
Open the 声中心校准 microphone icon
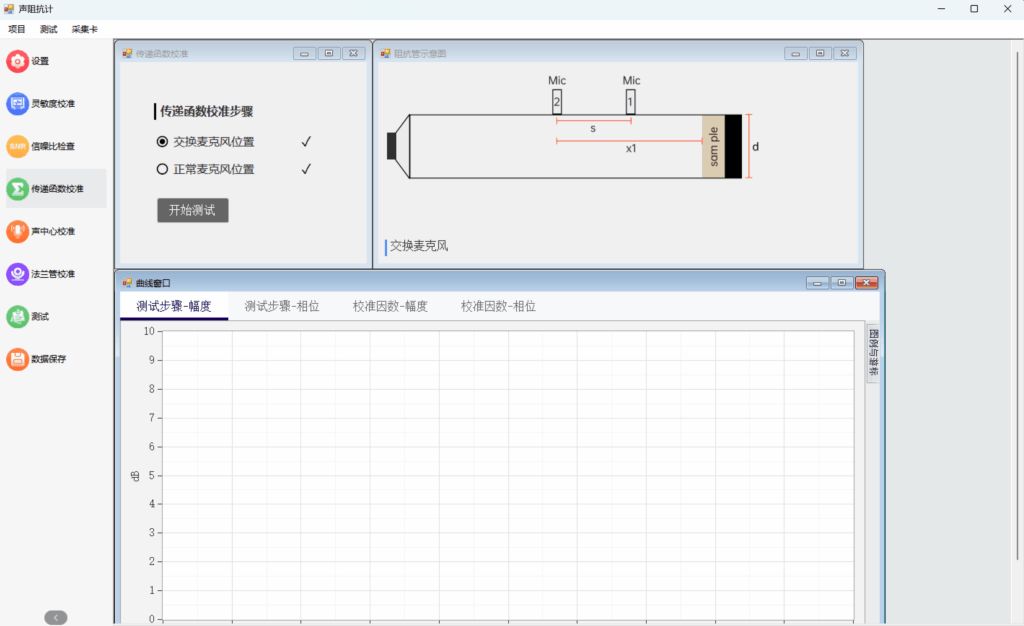point(18,231)
